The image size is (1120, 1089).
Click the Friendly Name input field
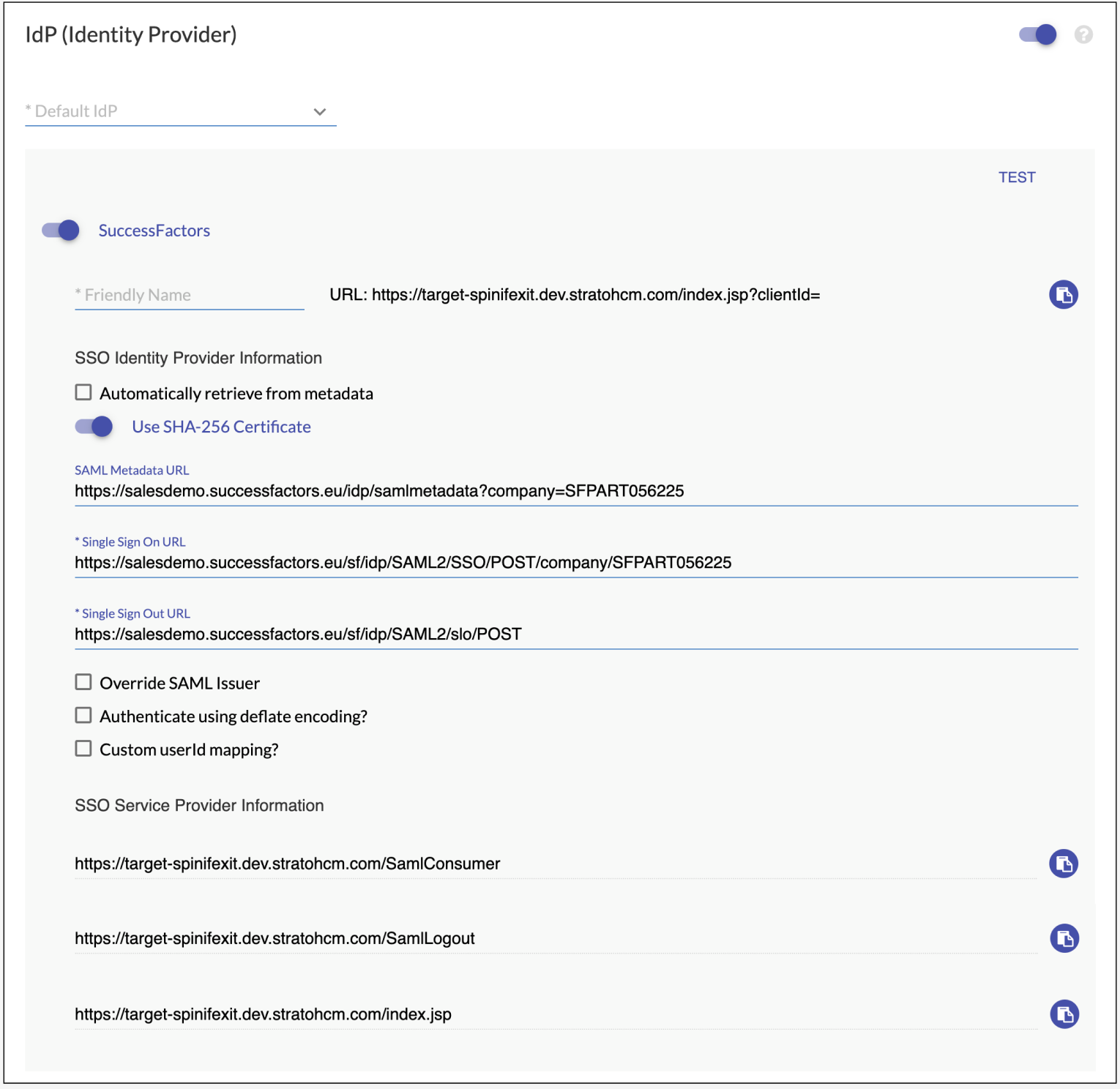pyautogui.click(x=189, y=295)
